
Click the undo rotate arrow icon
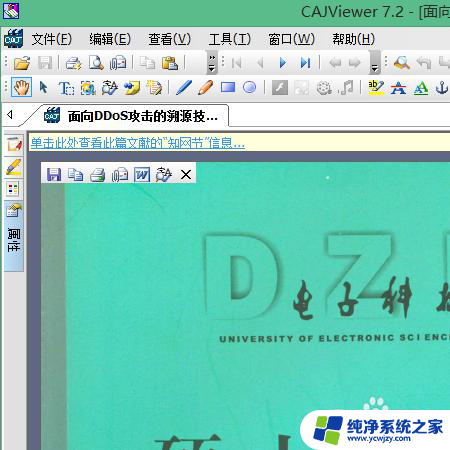[x=424, y=63]
